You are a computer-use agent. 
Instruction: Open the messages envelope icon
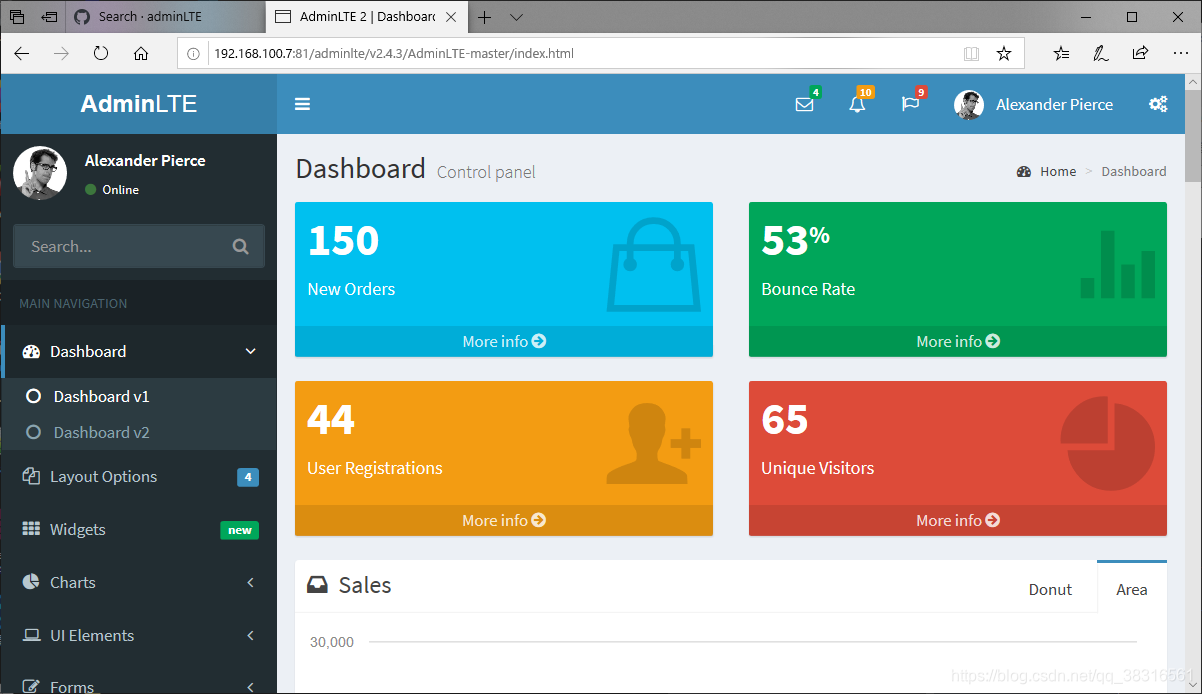(x=804, y=104)
